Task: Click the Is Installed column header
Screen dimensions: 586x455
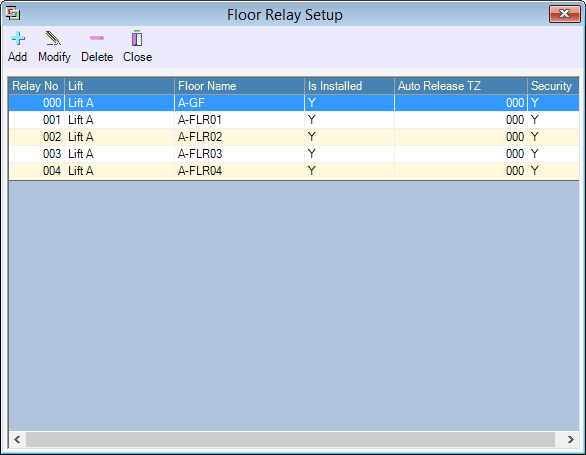Action: pyautogui.click(x=349, y=86)
